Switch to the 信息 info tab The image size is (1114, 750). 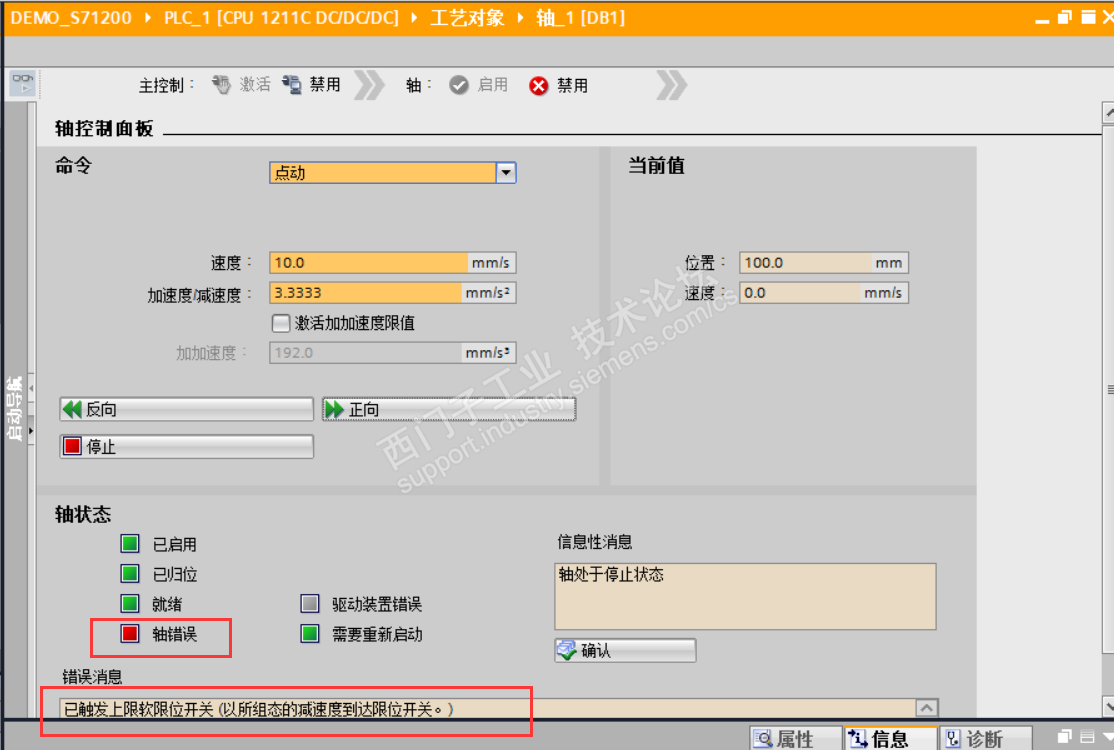pyautogui.click(x=890, y=739)
